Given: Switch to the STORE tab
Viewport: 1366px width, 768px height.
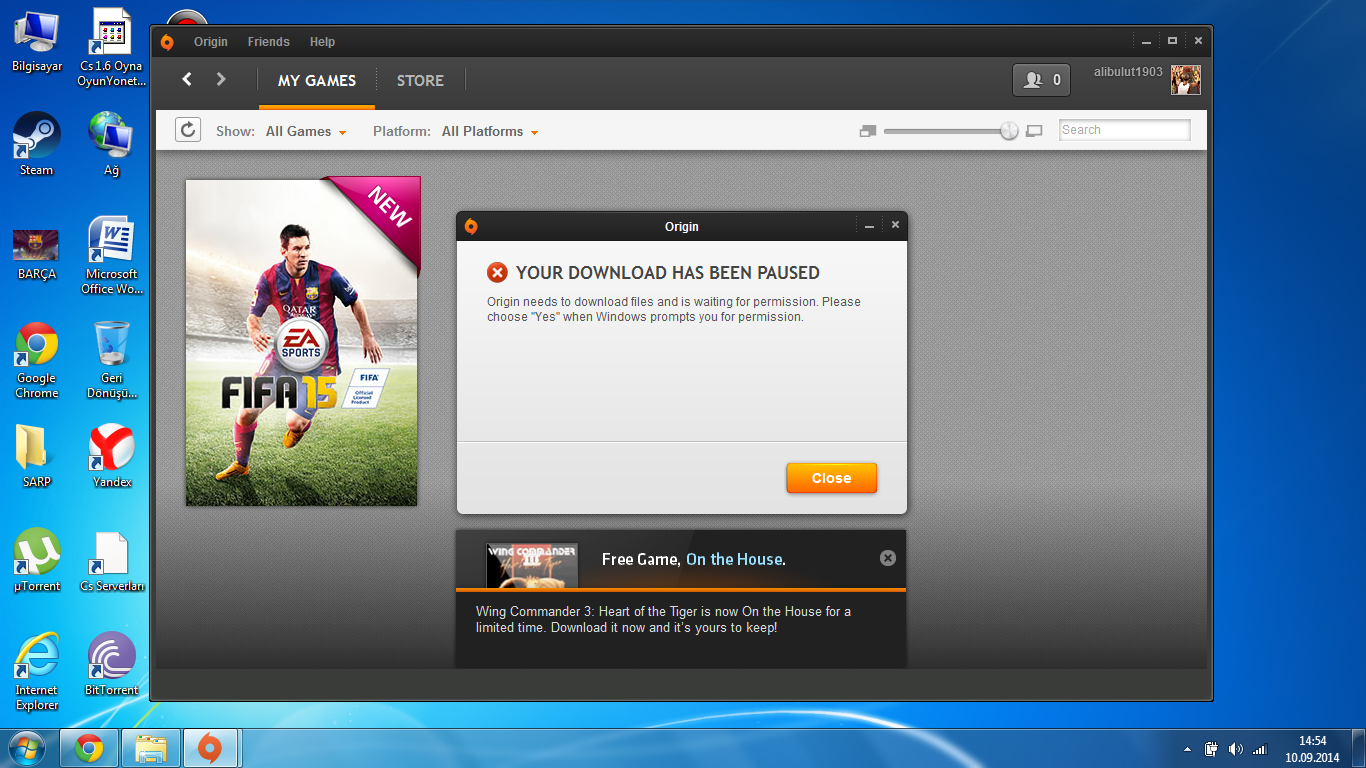Looking at the screenshot, I should 420,81.
